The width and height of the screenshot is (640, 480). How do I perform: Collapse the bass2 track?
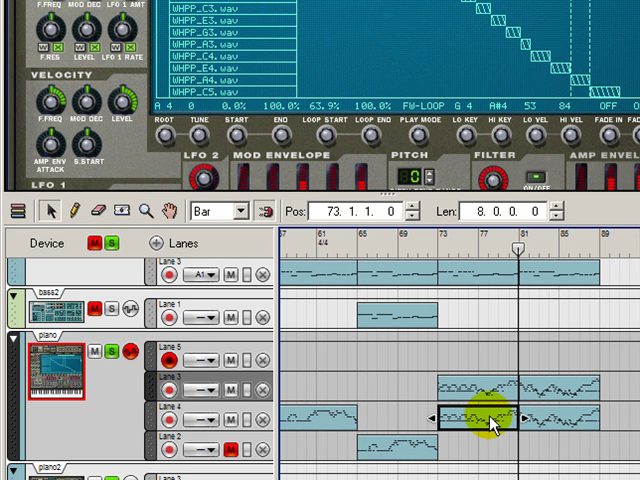13,296
